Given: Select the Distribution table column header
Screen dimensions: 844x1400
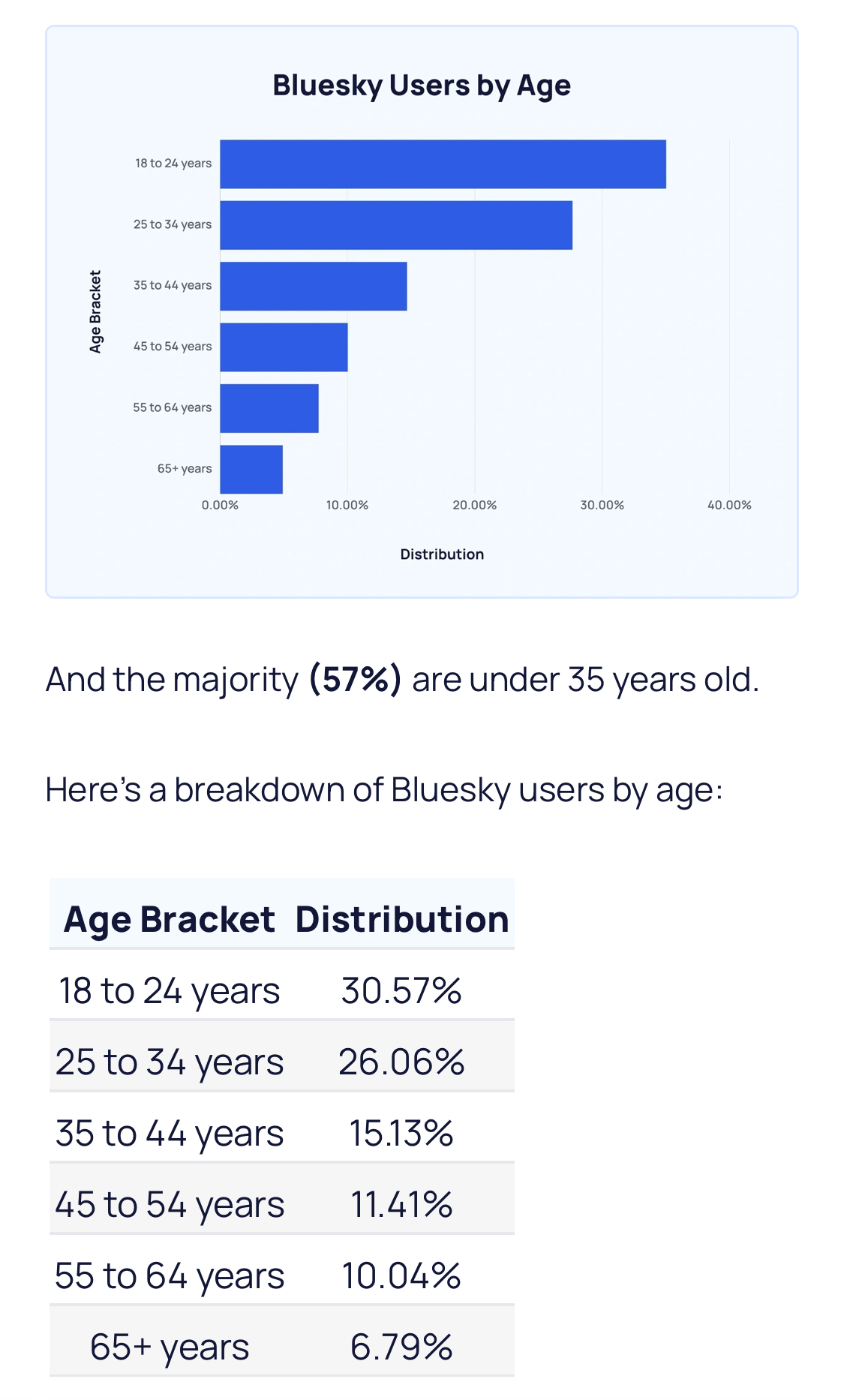Looking at the screenshot, I should [x=401, y=919].
